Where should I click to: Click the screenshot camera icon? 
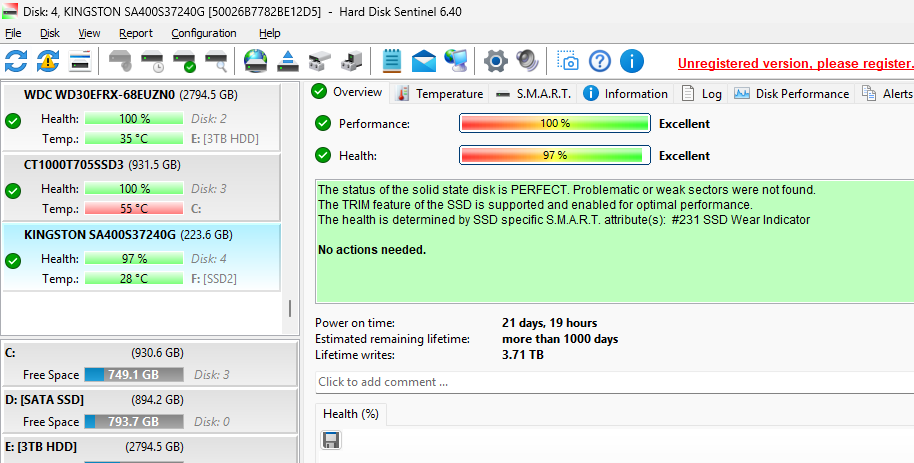(x=568, y=61)
